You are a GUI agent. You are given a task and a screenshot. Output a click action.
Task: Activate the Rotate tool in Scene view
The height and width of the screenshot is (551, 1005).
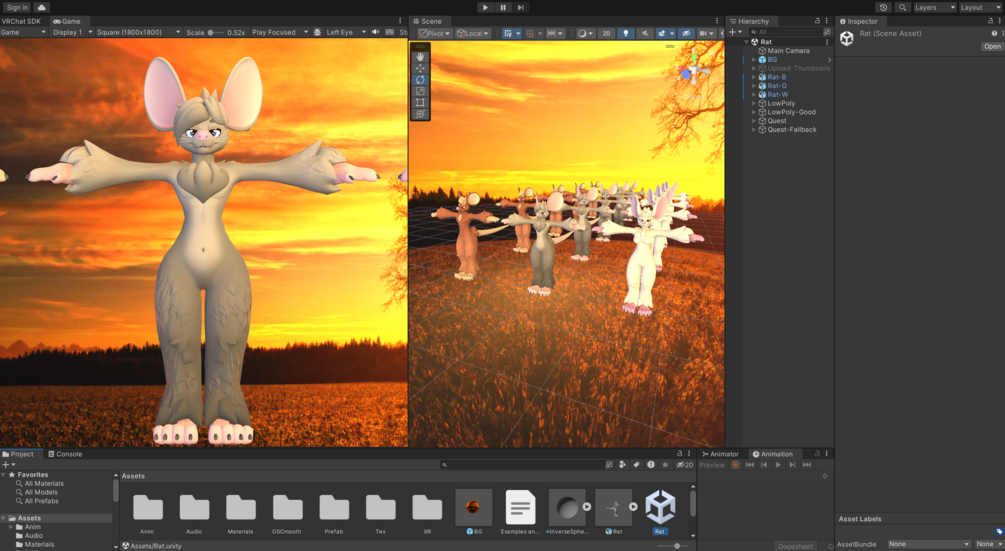click(420, 80)
